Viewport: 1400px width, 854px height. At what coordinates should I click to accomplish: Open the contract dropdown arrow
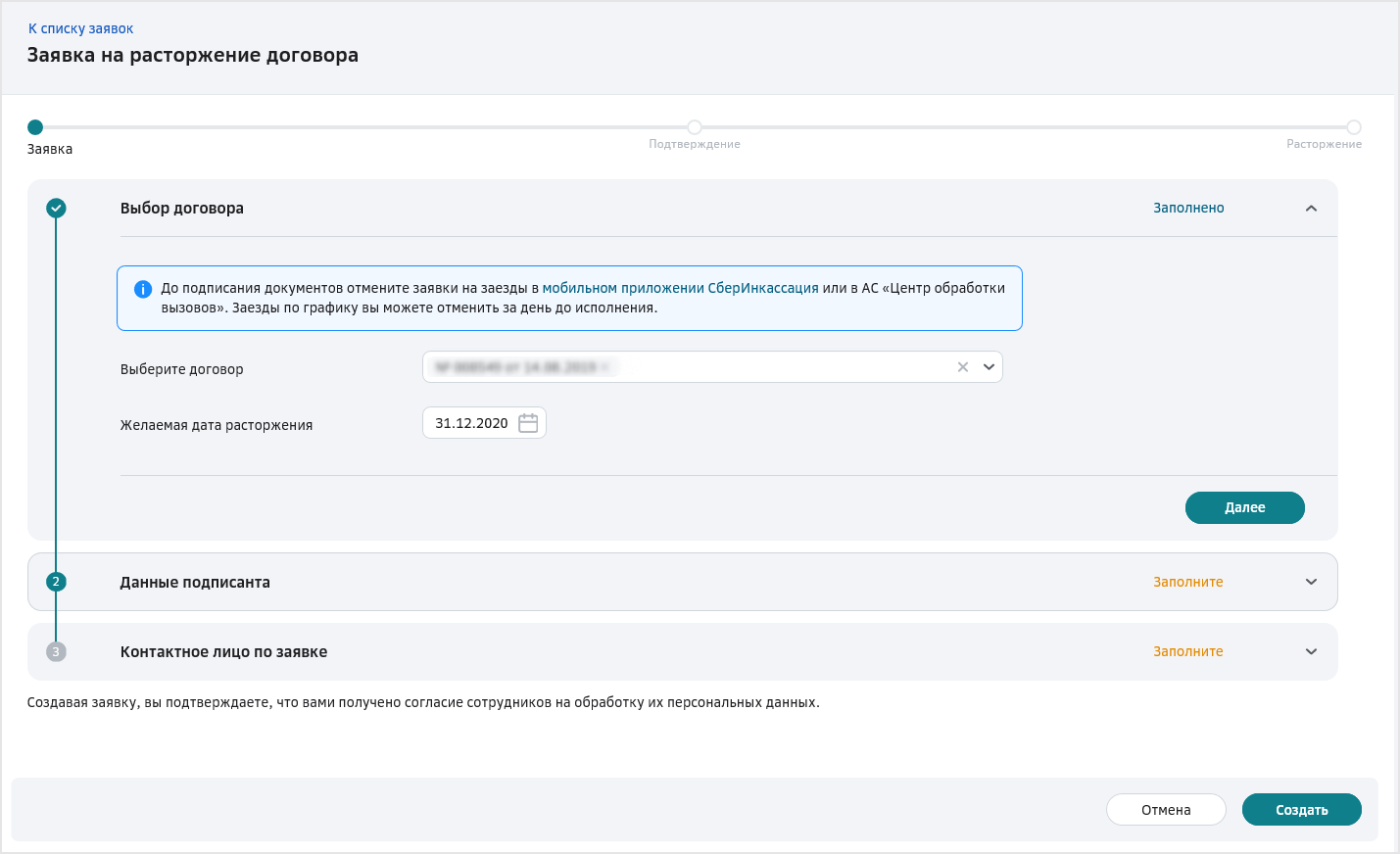click(x=989, y=367)
